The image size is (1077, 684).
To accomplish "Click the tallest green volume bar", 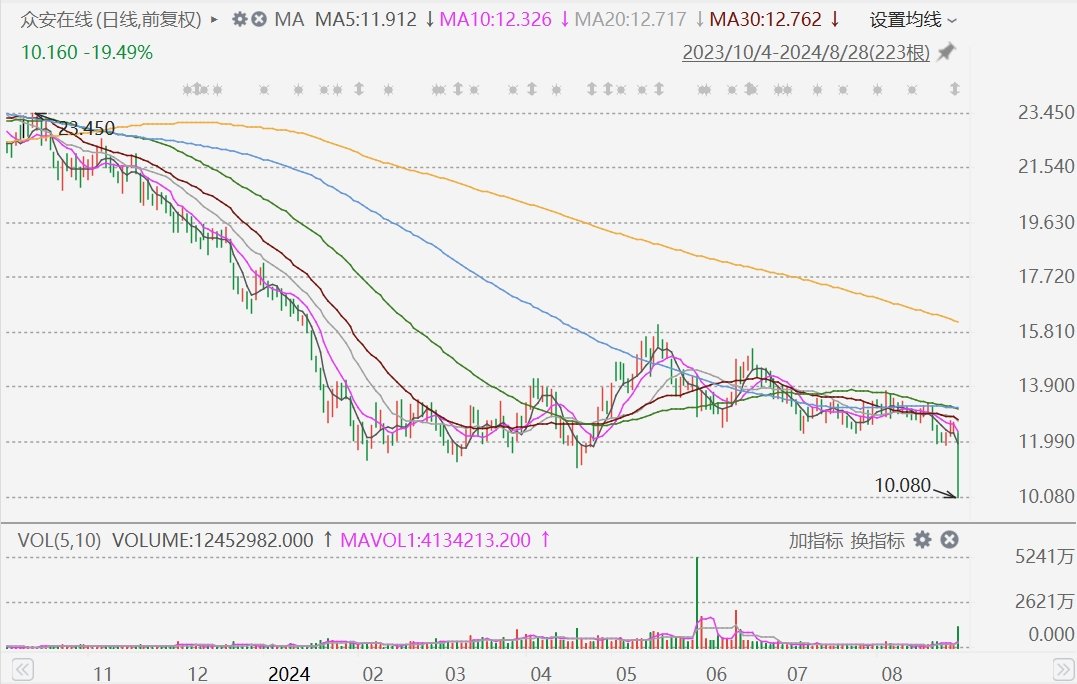I will pyautogui.click(x=696, y=602).
